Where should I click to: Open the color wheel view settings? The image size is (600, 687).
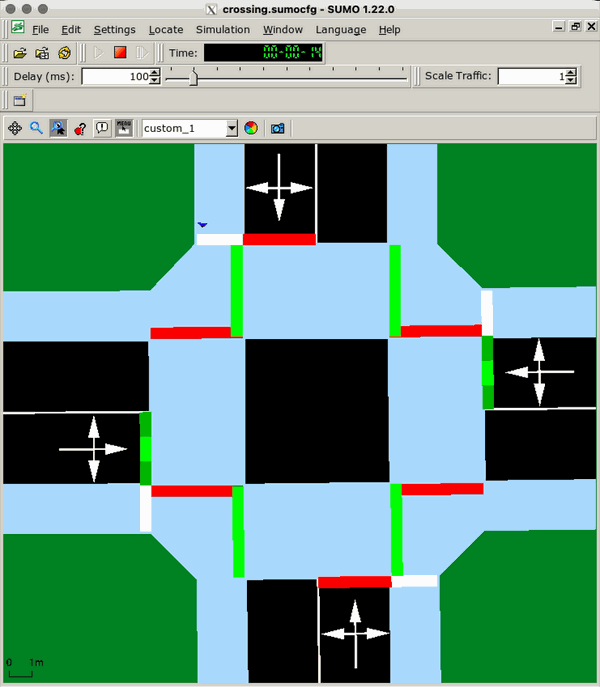(251, 128)
